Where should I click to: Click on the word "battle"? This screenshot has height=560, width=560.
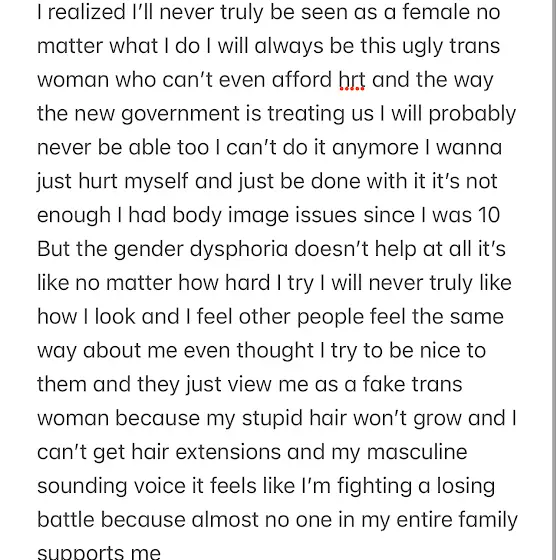[x=66, y=520]
